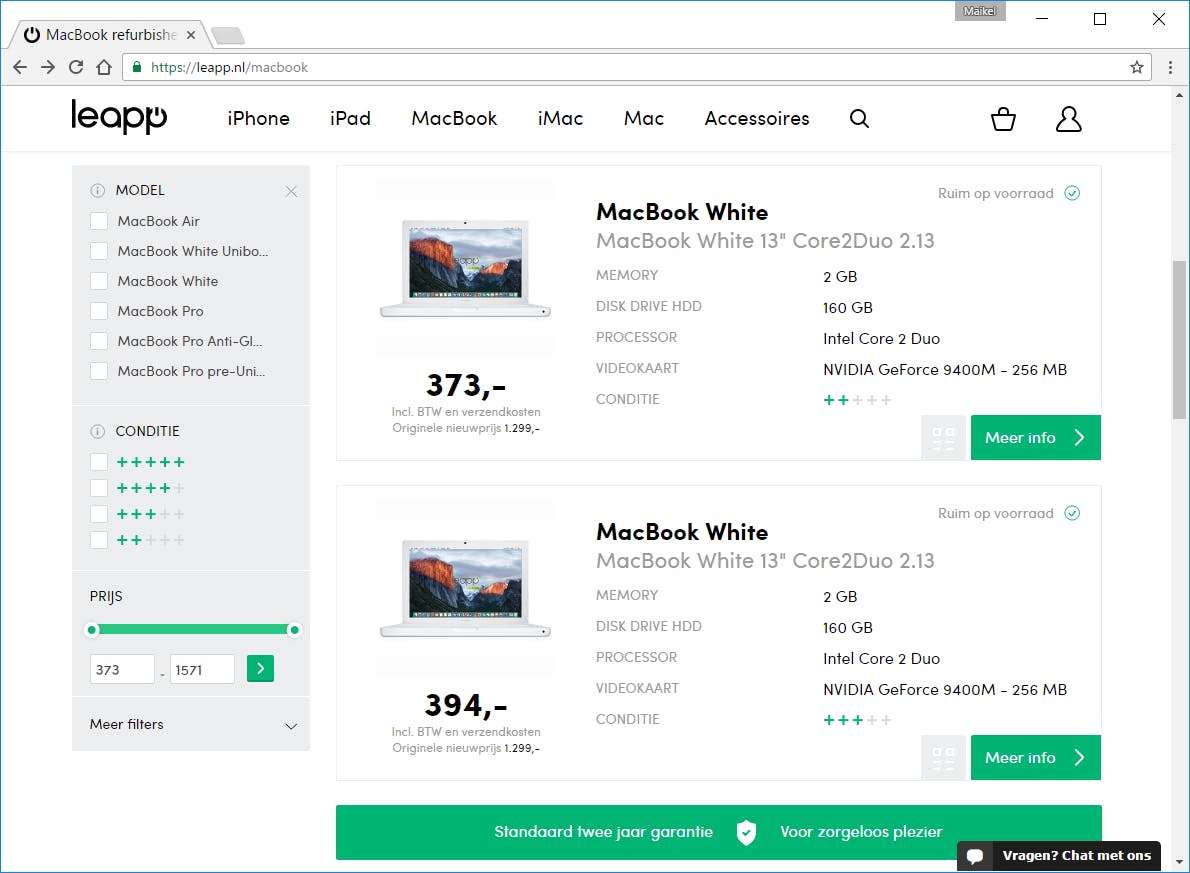Image resolution: width=1190 pixels, height=873 pixels.
Task: Open a new browser tab
Action: [x=227, y=35]
